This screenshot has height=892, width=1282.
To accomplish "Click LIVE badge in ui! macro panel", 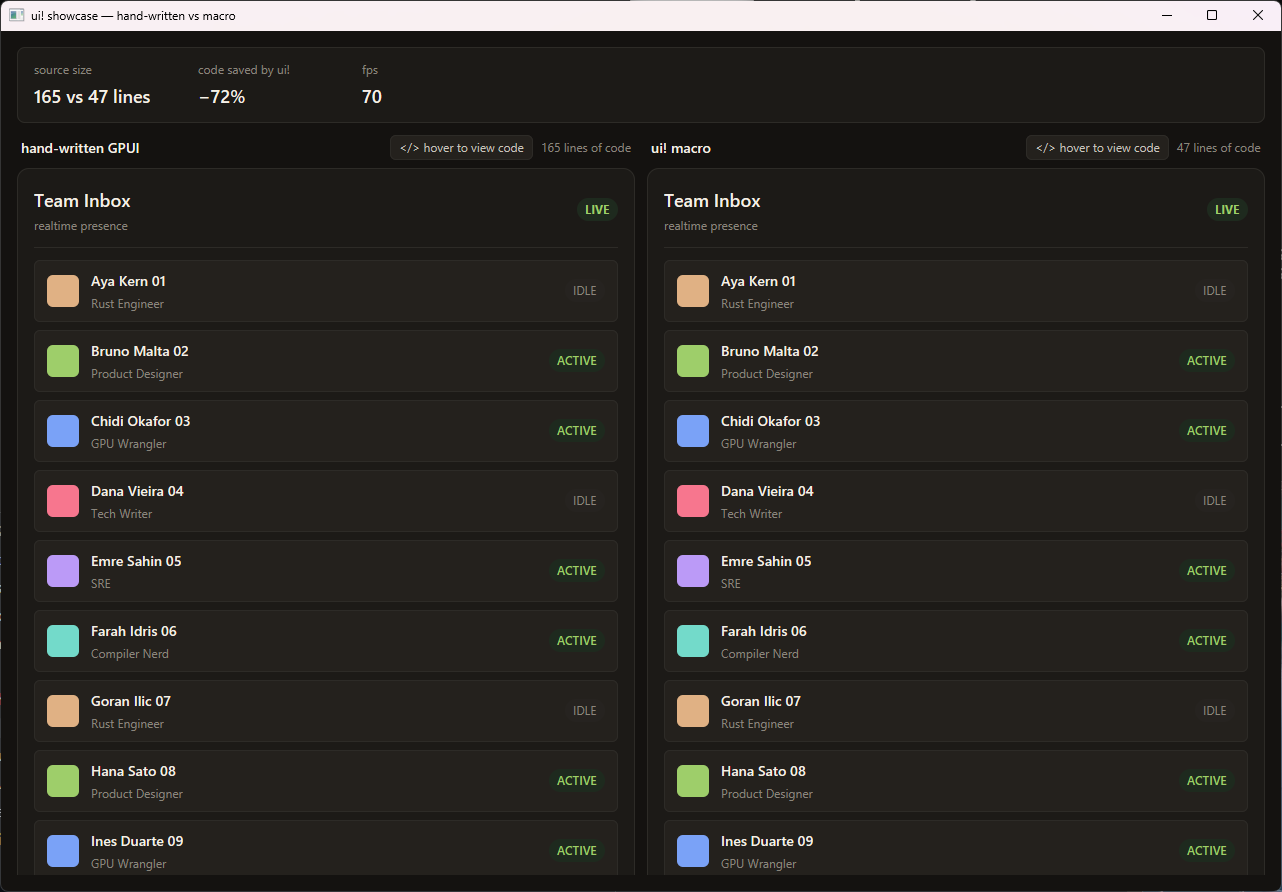I will 1227,210.
